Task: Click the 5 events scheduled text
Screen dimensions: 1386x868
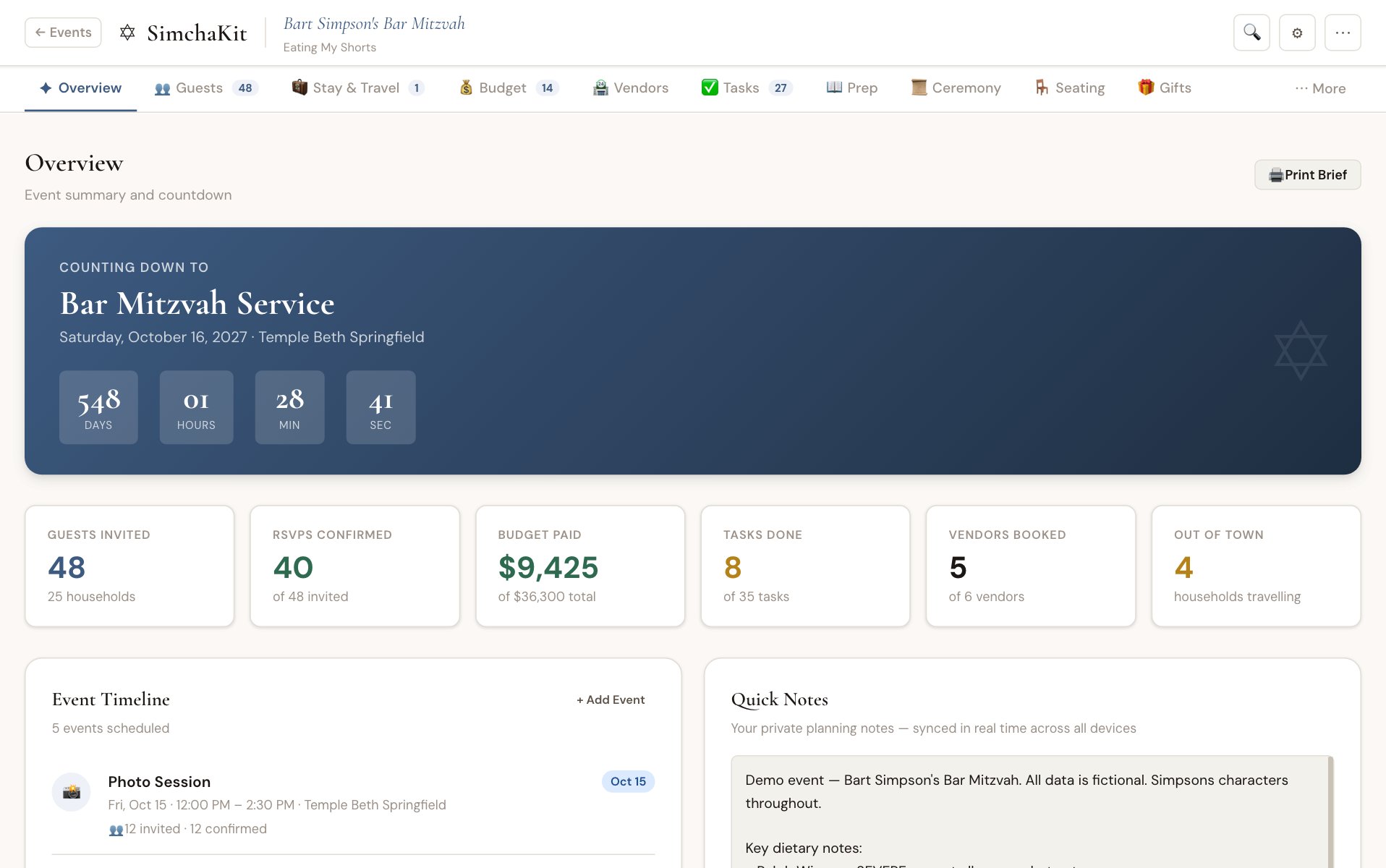Action: coord(111,728)
